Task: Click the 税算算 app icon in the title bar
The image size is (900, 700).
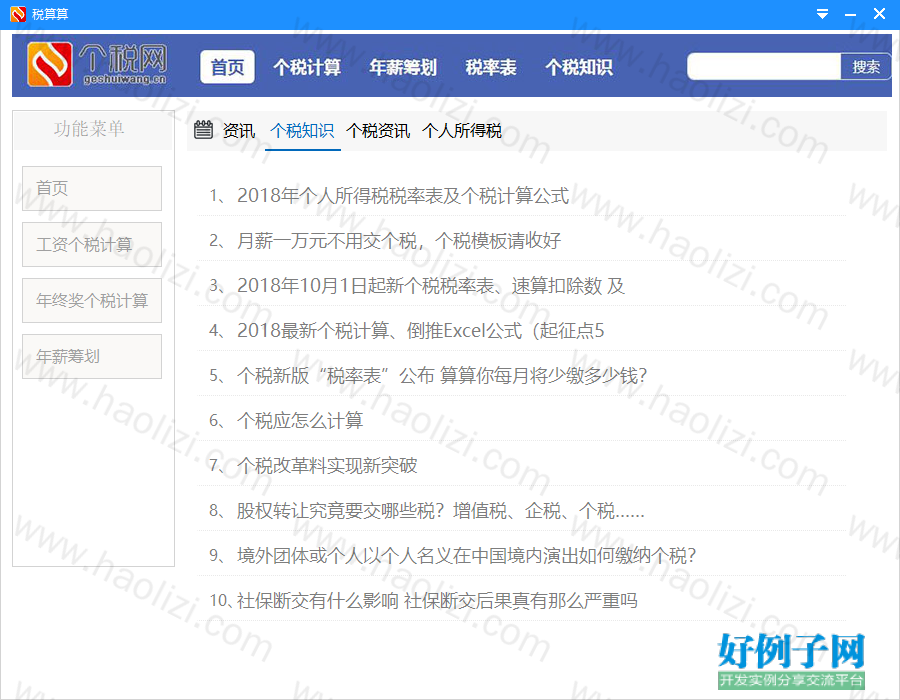Action: coord(18,14)
